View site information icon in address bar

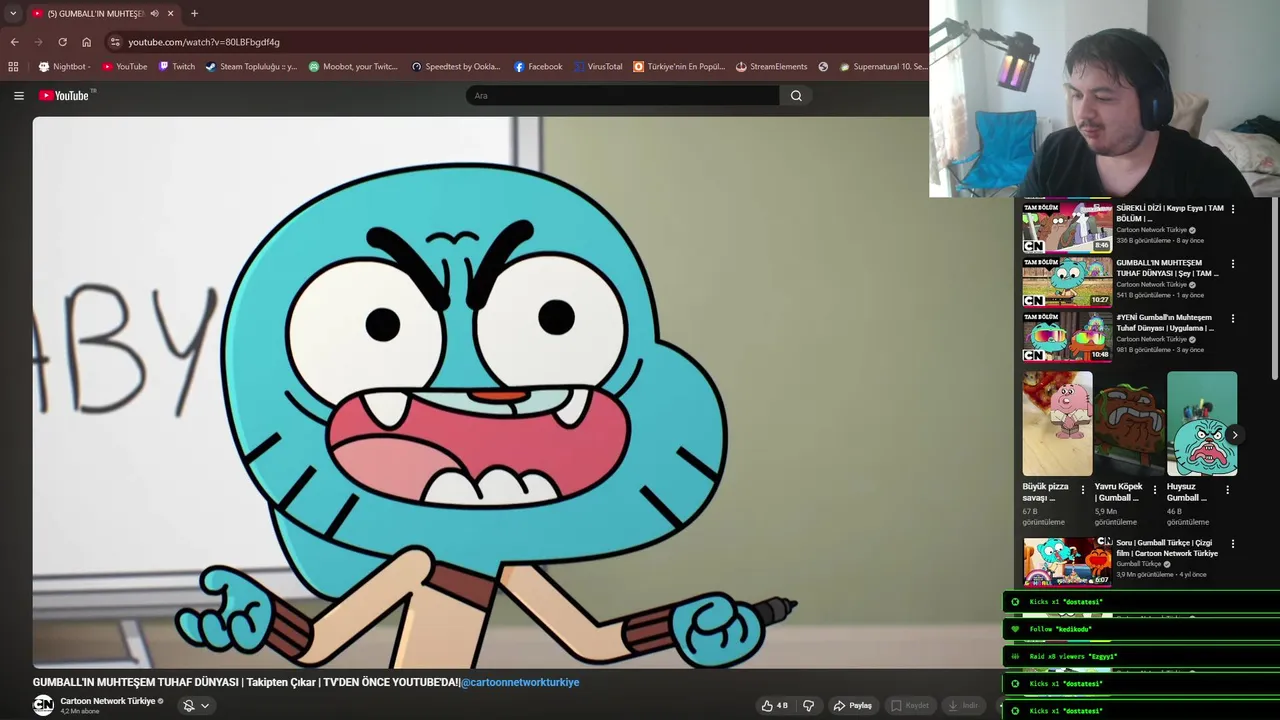(115, 42)
